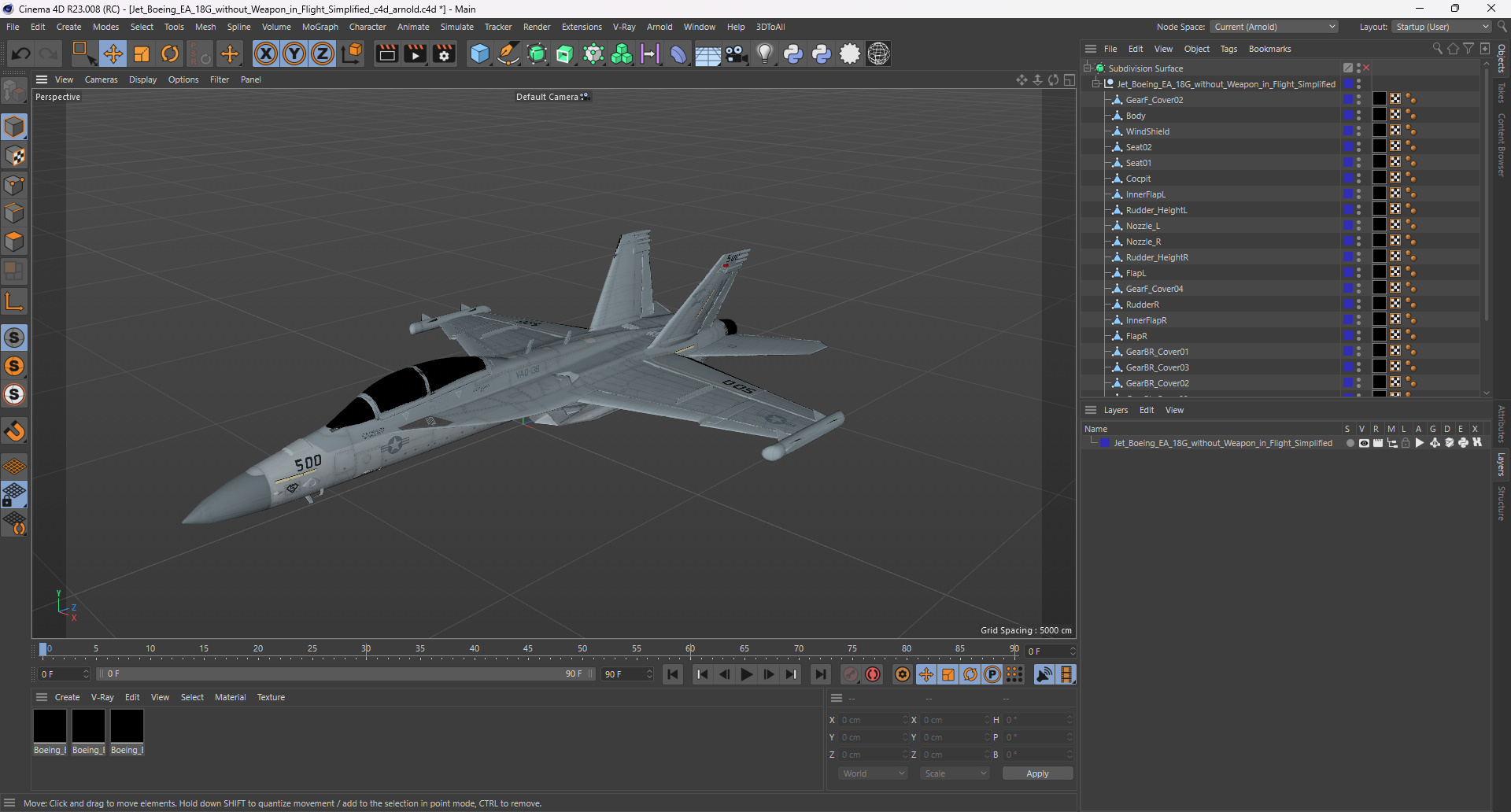Open the Simulate menu
The width and height of the screenshot is (1511, 812).
pyautogui.click(x=456, y=27)
